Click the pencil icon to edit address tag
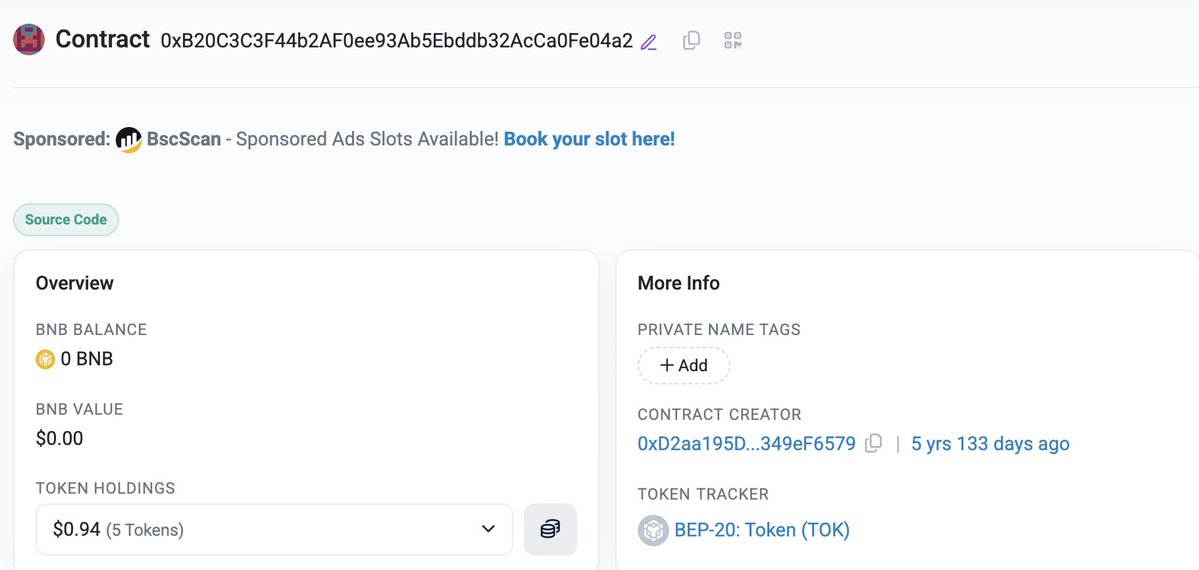1199x570 pixels. [x=649, y=42]
